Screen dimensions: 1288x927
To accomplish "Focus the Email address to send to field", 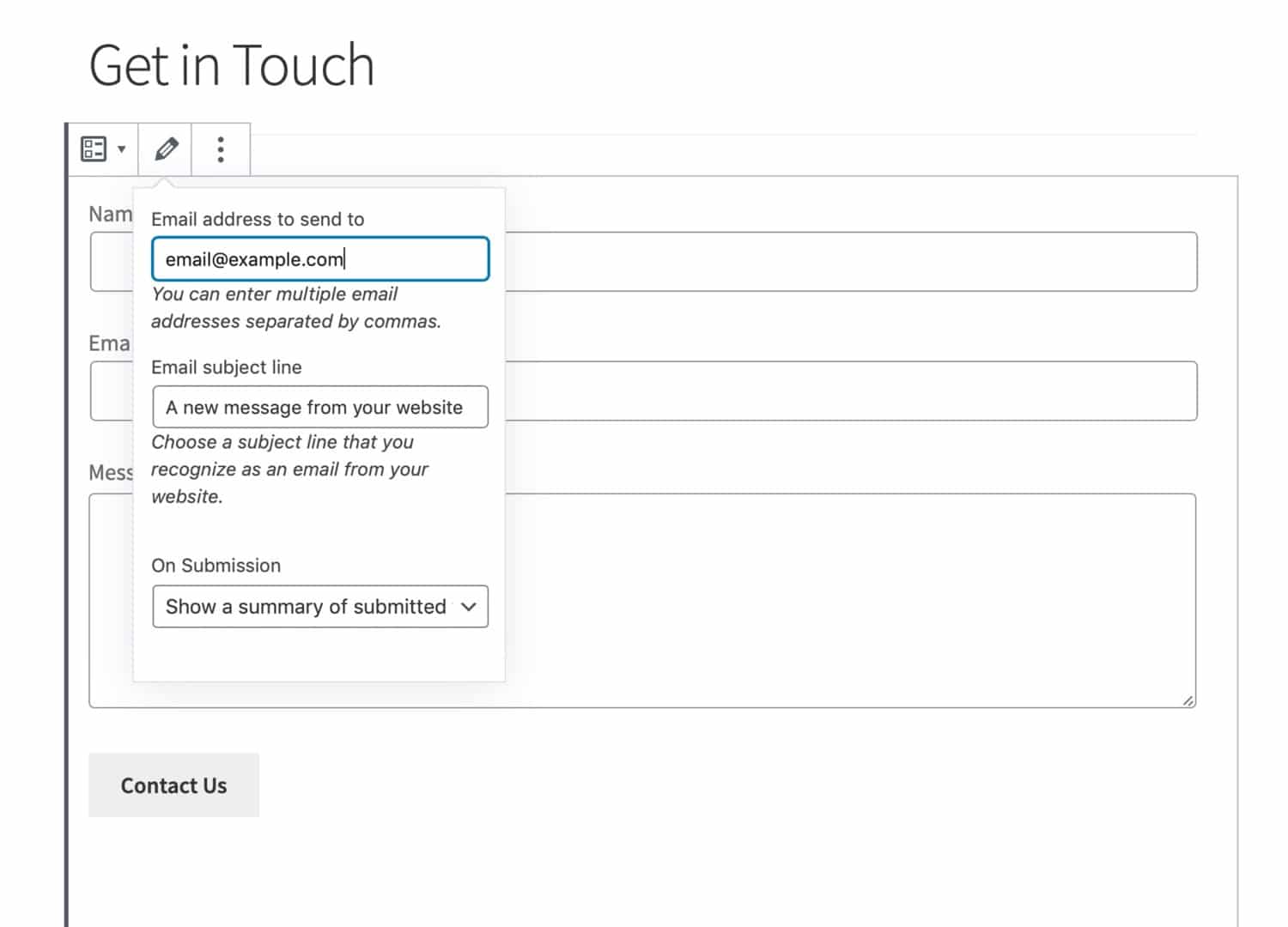I will pos(319,258).
